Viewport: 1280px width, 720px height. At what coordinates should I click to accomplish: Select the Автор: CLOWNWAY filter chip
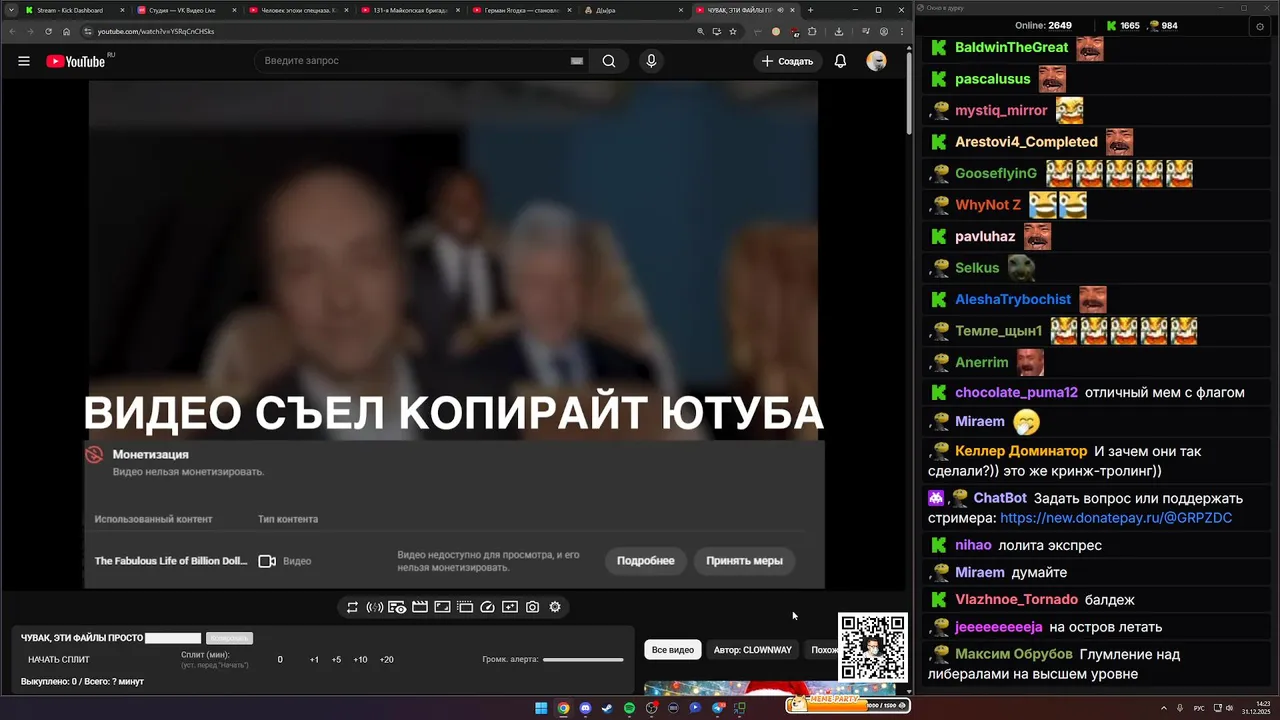(752, 650)
